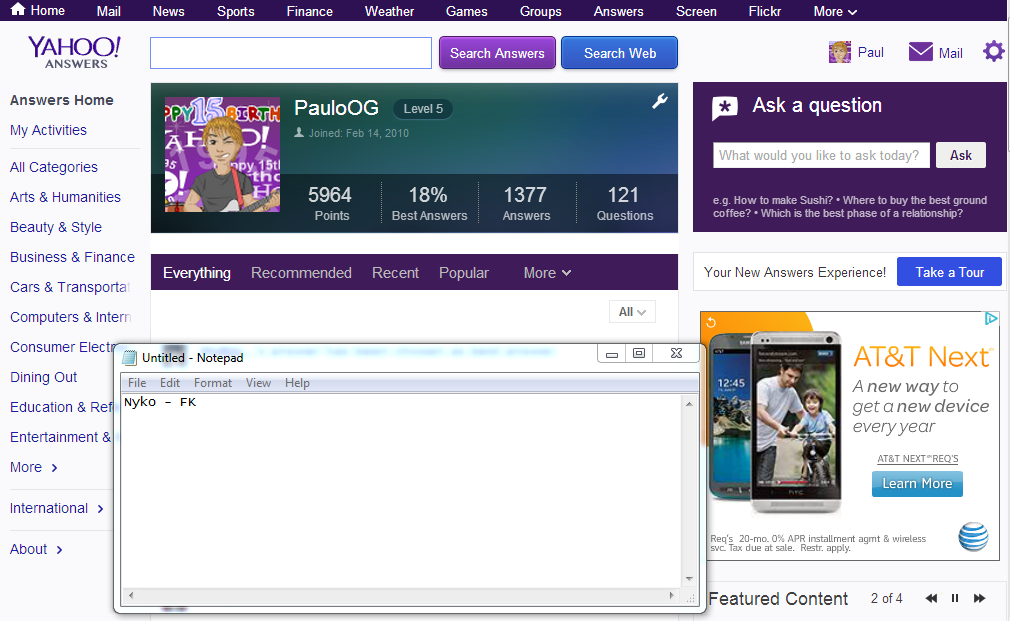Viewport: 1010px width, 621px height.
Task: Click the Search Answers button
Action: 497,53
